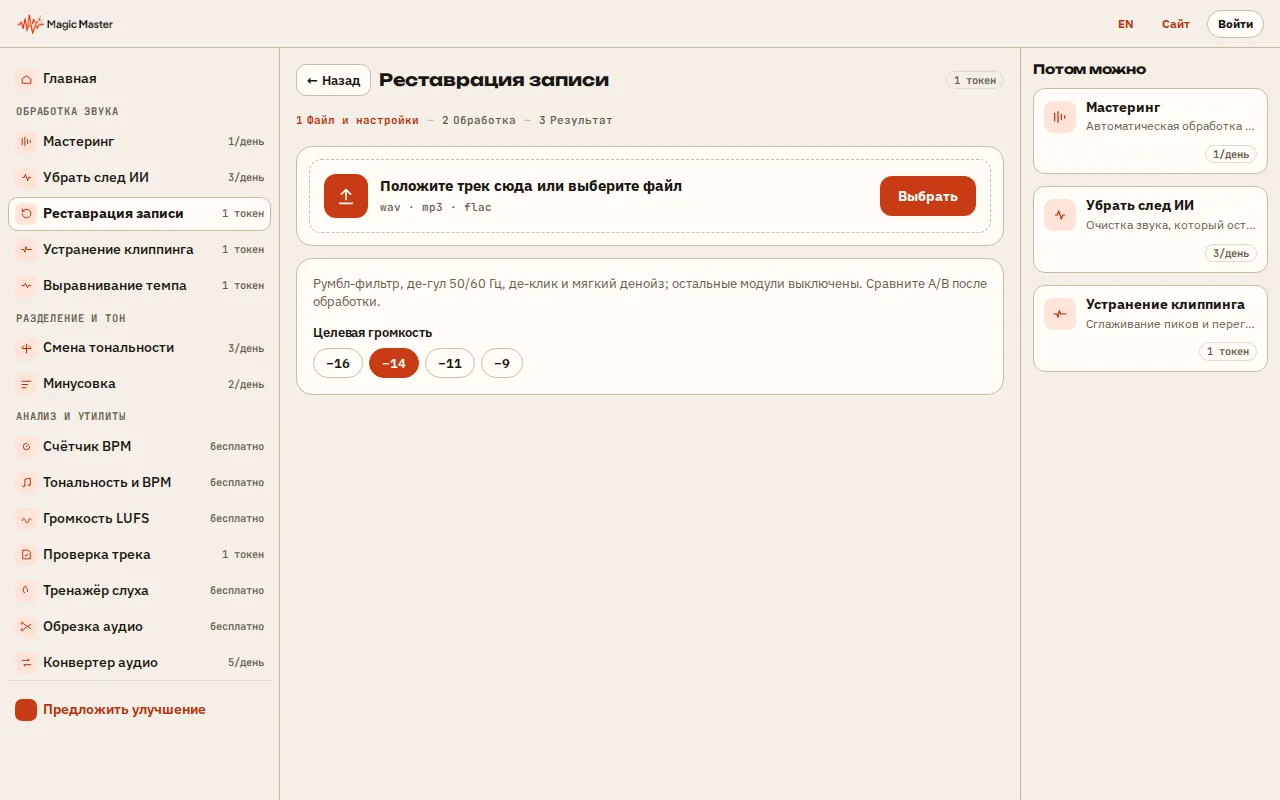Click the Обрезка аудио scissors icon
The width and height of the screenshot is (1280, 800).
[26, 626]
